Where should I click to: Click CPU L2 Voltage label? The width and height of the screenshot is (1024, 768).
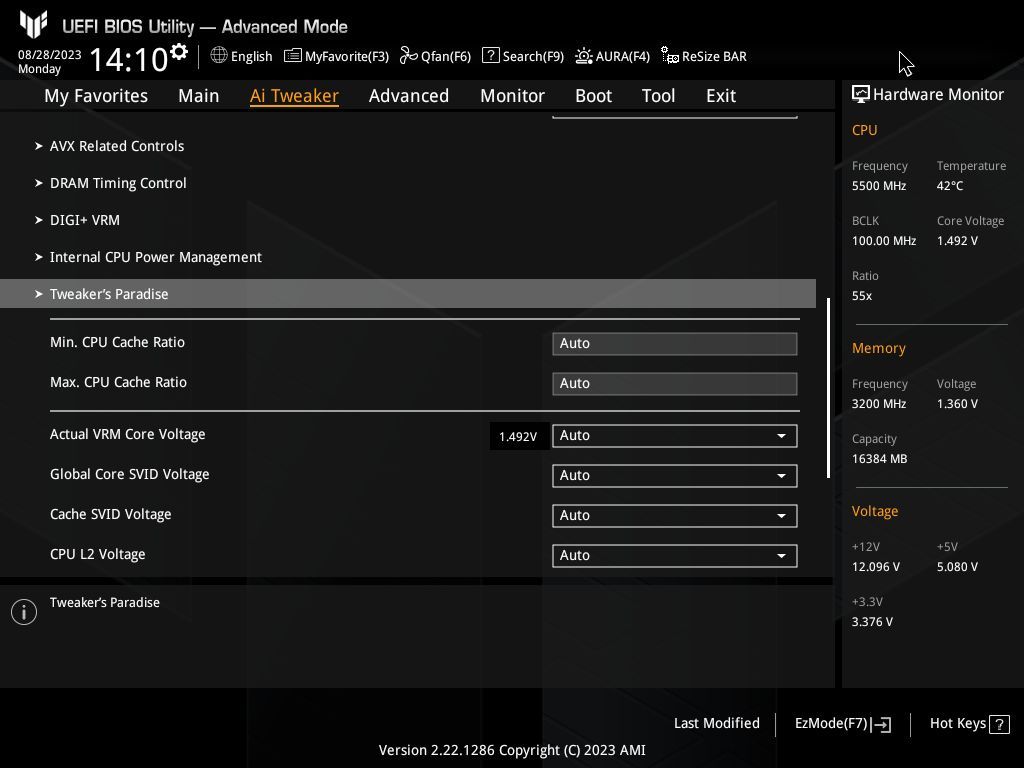point(97,554)
